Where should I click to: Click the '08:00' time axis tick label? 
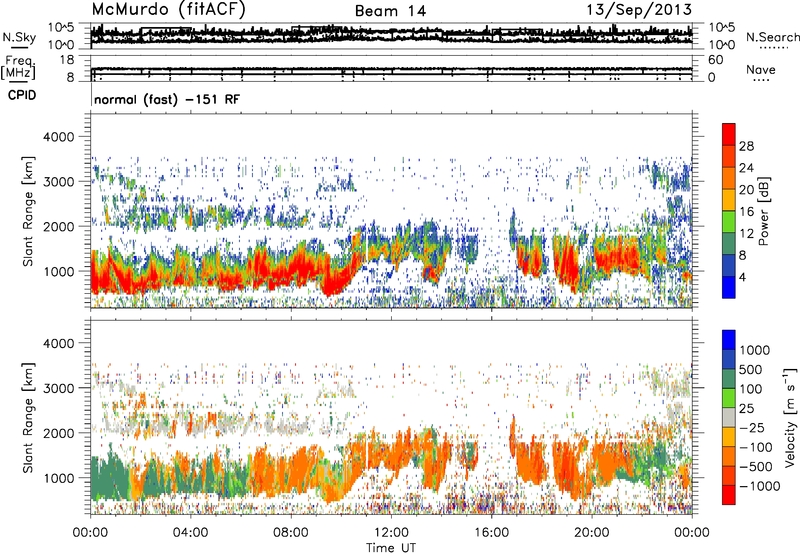(x=290, y=532)
